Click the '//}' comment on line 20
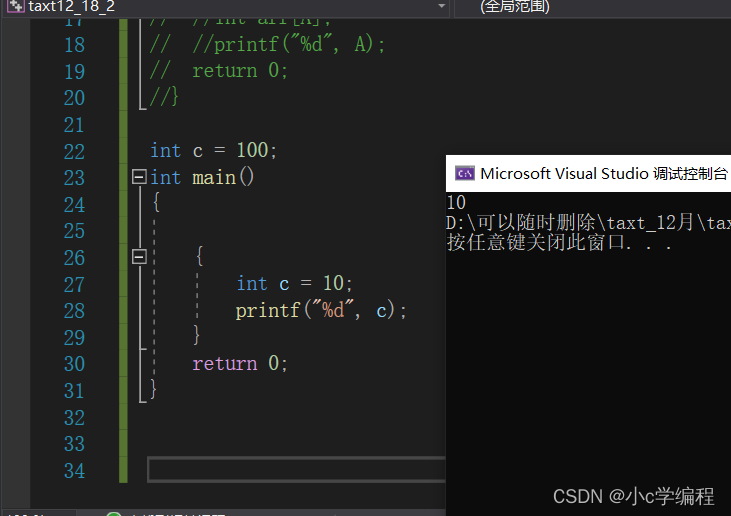731x516 pixels. click(164, 96)
